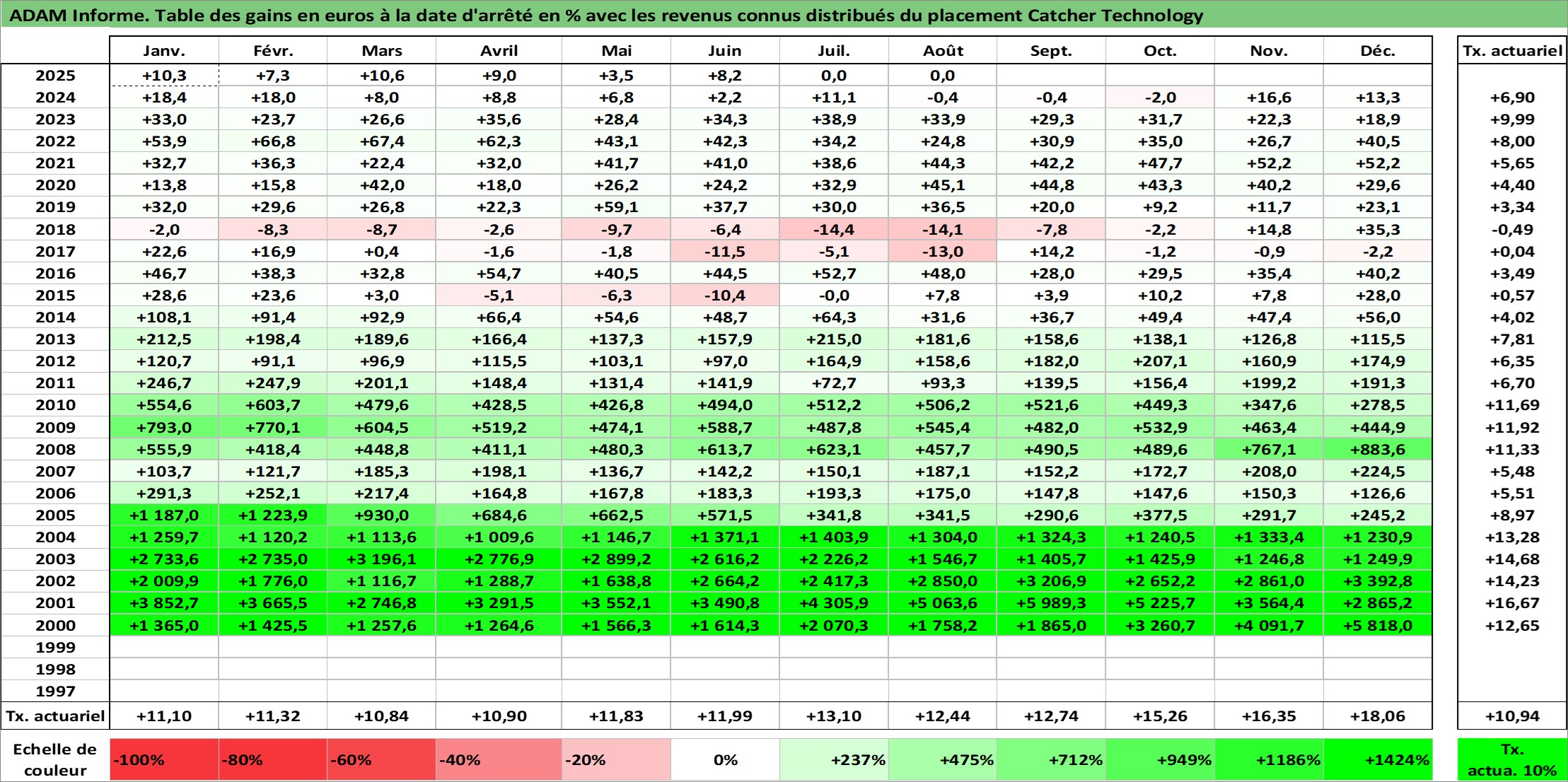Click the bottom row value +13,10

[834, 716]
